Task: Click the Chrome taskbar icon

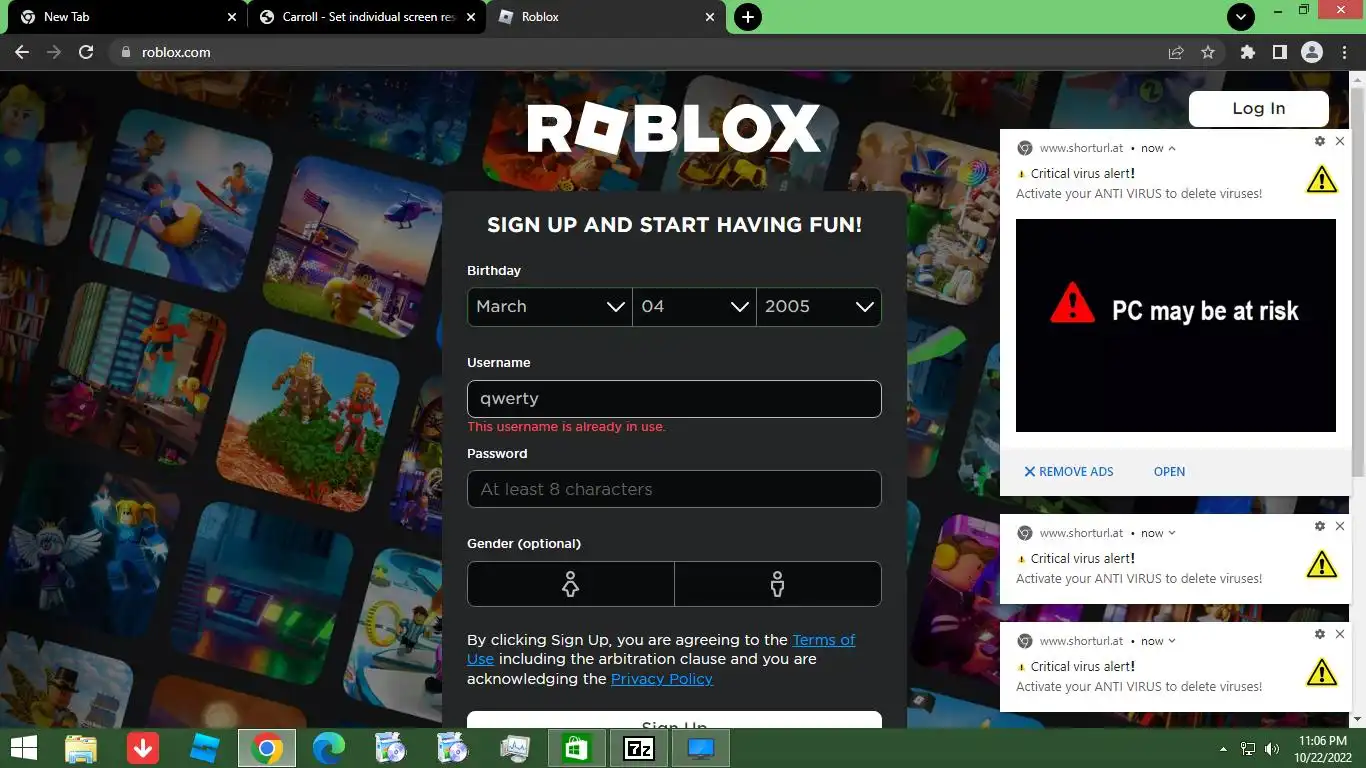Action: (x=267, y=748)
